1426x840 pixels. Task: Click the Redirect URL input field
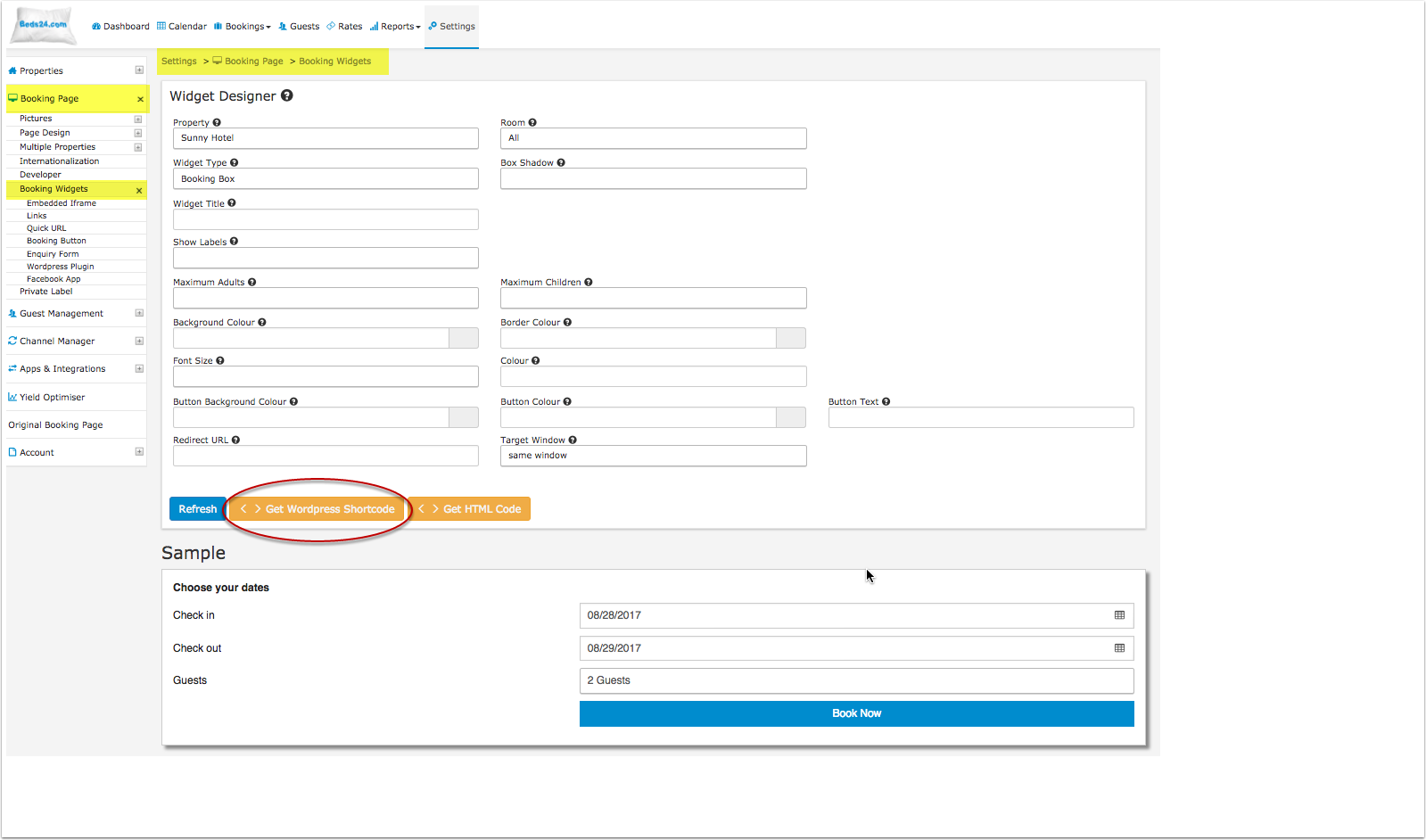[x=326, y=456]
